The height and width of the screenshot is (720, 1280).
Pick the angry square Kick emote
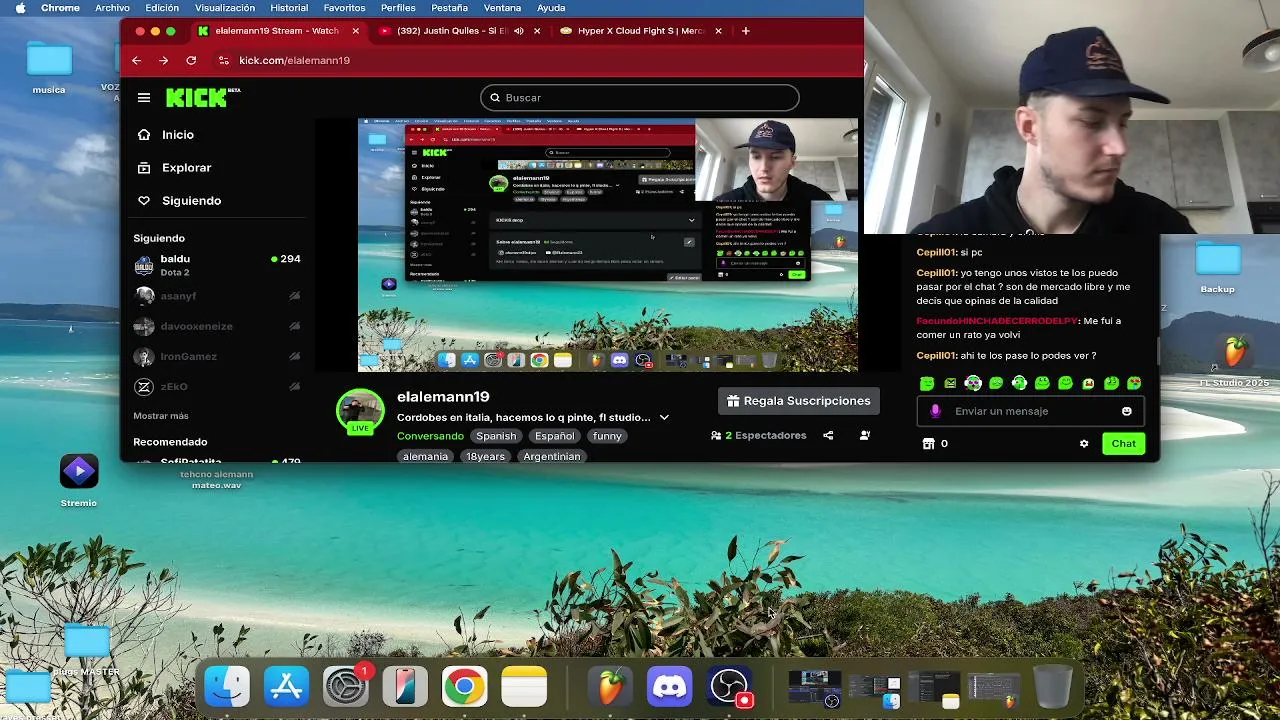pyautogui.click(x=950, y=383)
